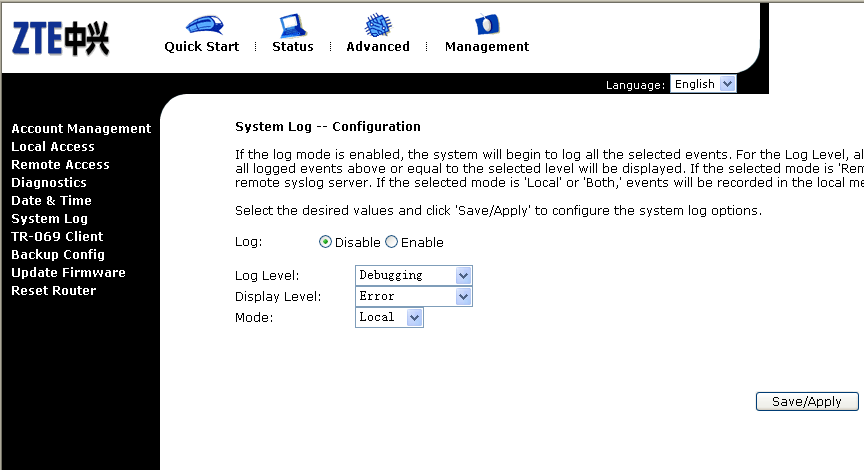Image resolution: width=864 pixels, height=470 pixels.
Task: Open Date & Time settings
Action: click(51, 201)
